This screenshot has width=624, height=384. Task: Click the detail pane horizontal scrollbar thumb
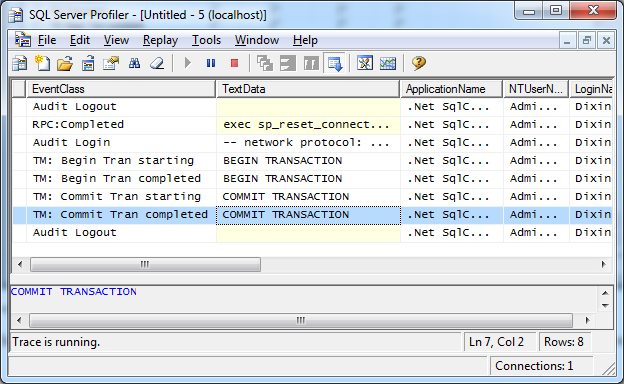(300, 320)
